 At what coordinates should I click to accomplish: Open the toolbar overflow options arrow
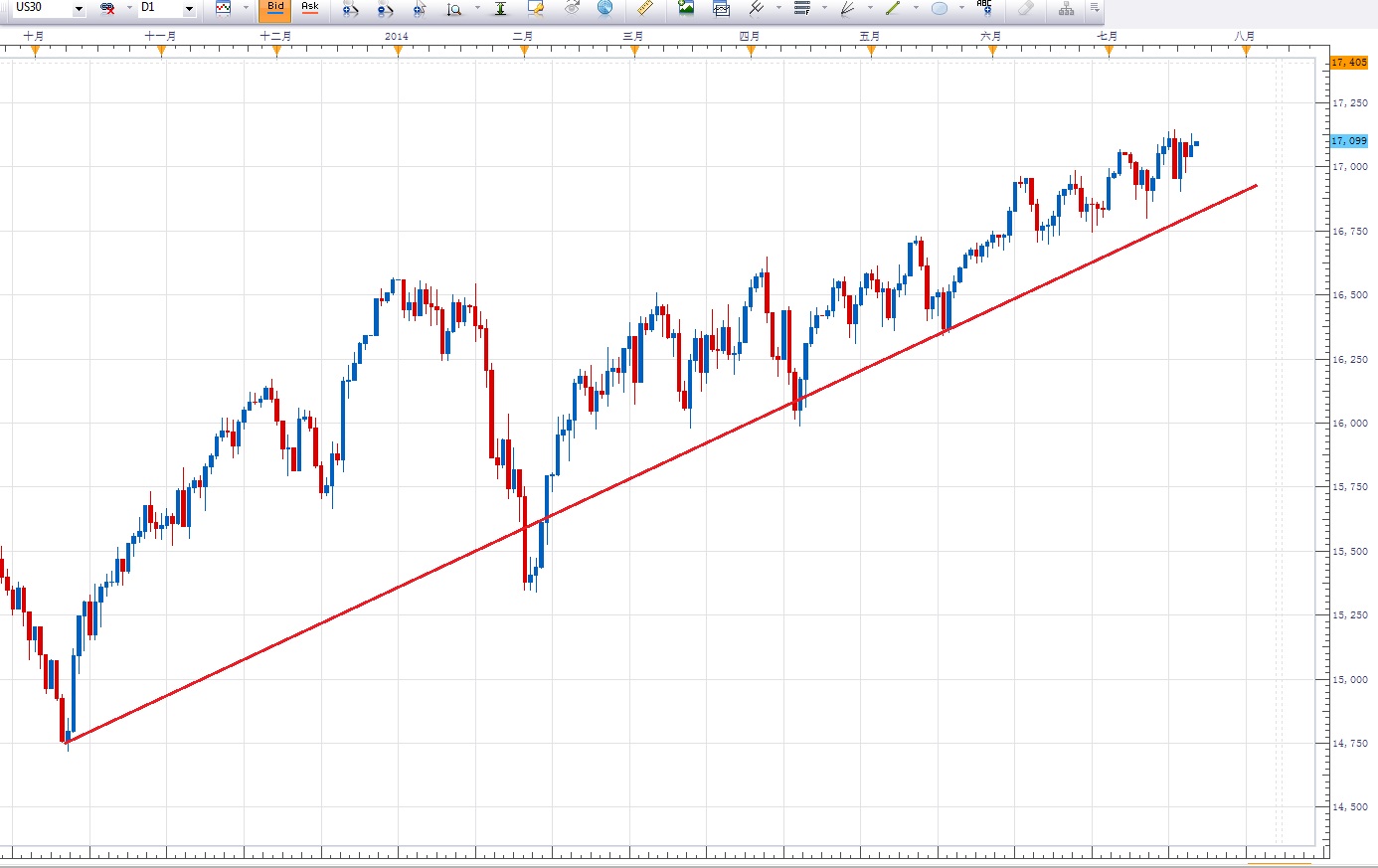pyautogui.click(x=1095, y=8)
